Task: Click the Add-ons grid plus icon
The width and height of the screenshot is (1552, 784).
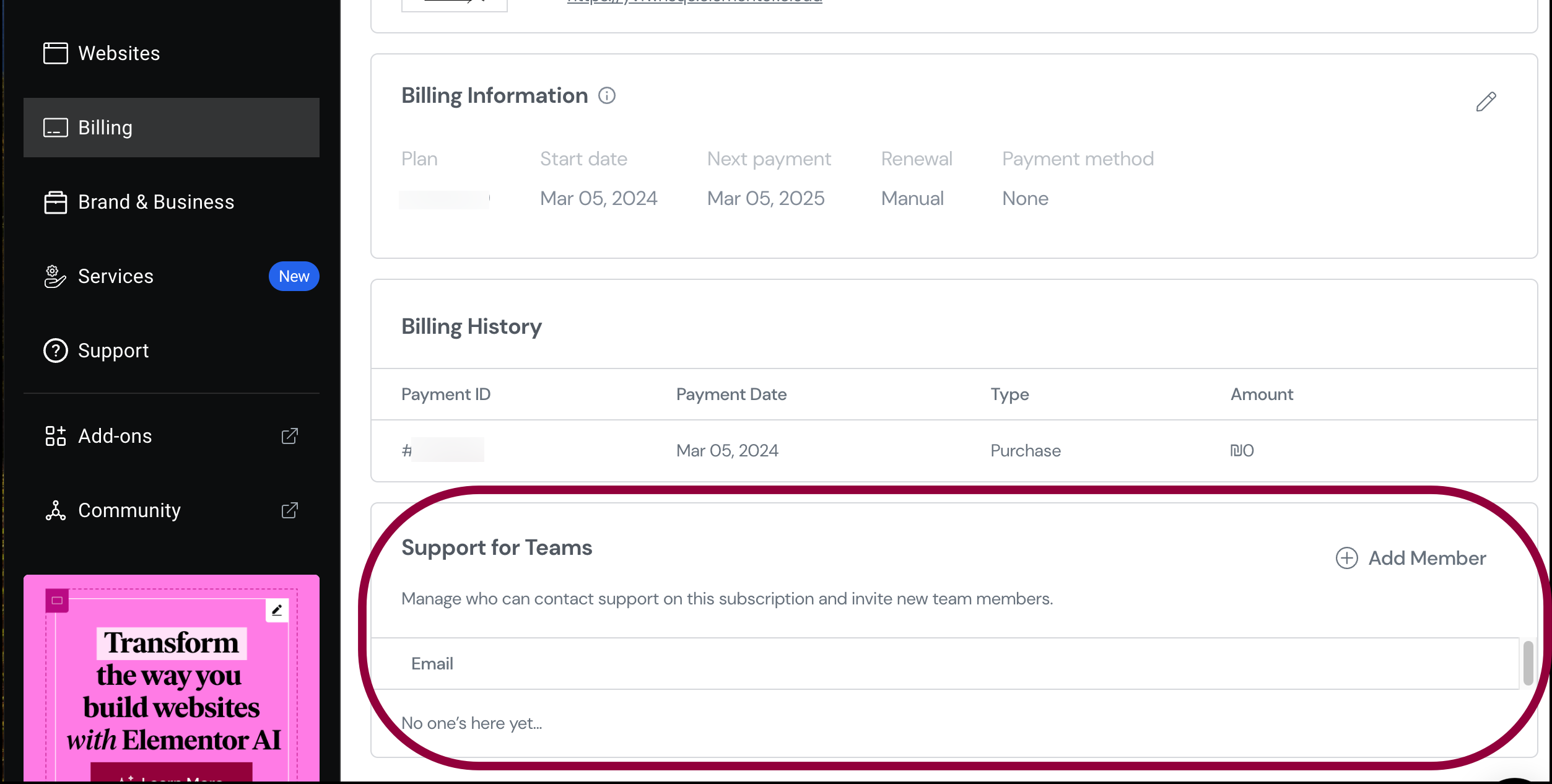Action: [x=55, y=436]
